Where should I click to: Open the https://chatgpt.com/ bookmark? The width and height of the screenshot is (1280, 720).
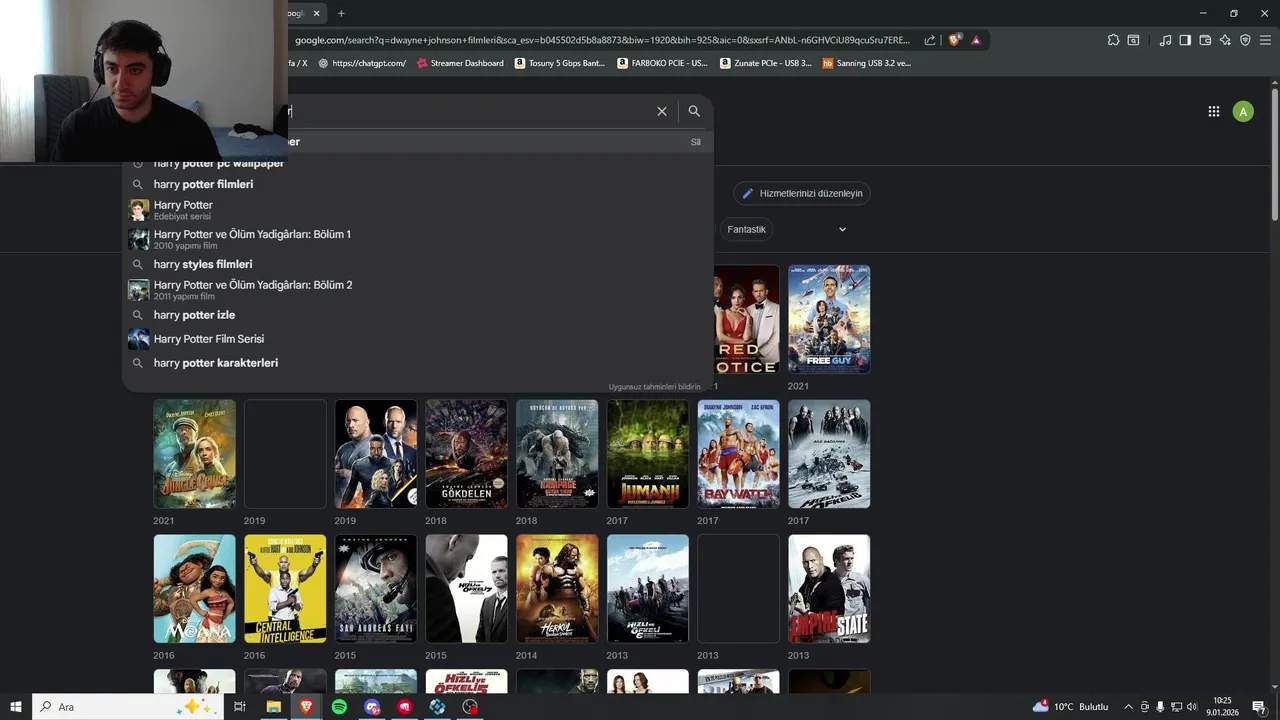362,63
